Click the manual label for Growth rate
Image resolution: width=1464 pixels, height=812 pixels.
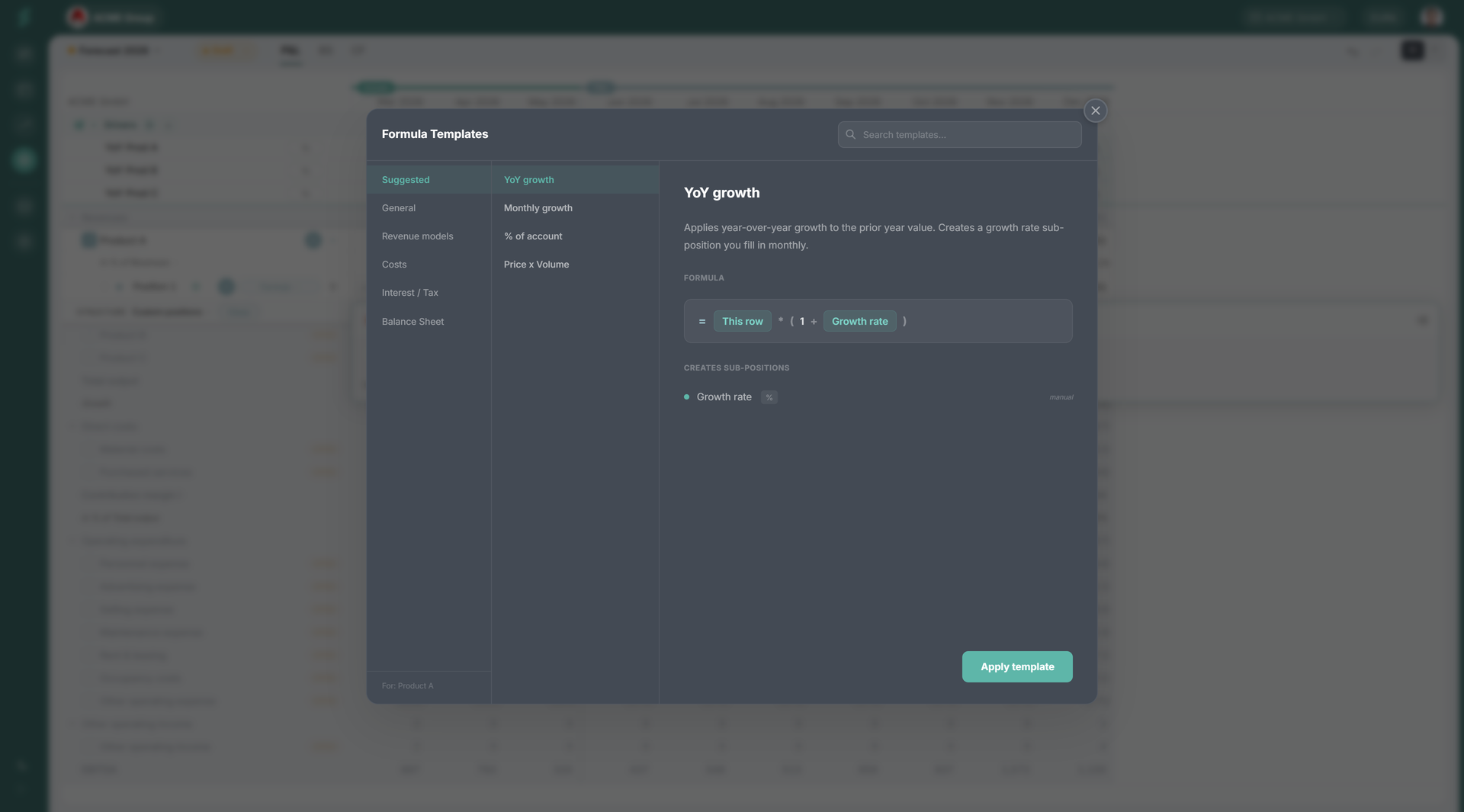click(x=1061, y=397)
